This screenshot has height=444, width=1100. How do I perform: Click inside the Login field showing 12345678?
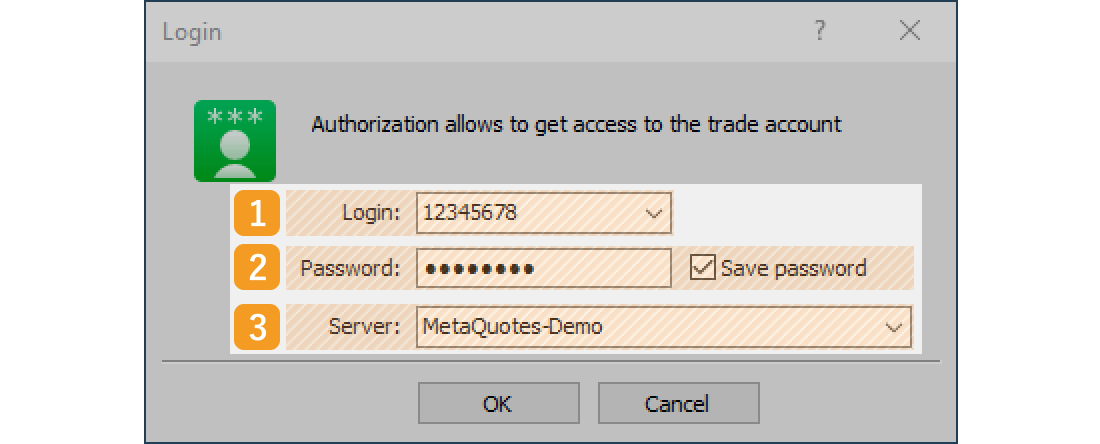point(520,213)
